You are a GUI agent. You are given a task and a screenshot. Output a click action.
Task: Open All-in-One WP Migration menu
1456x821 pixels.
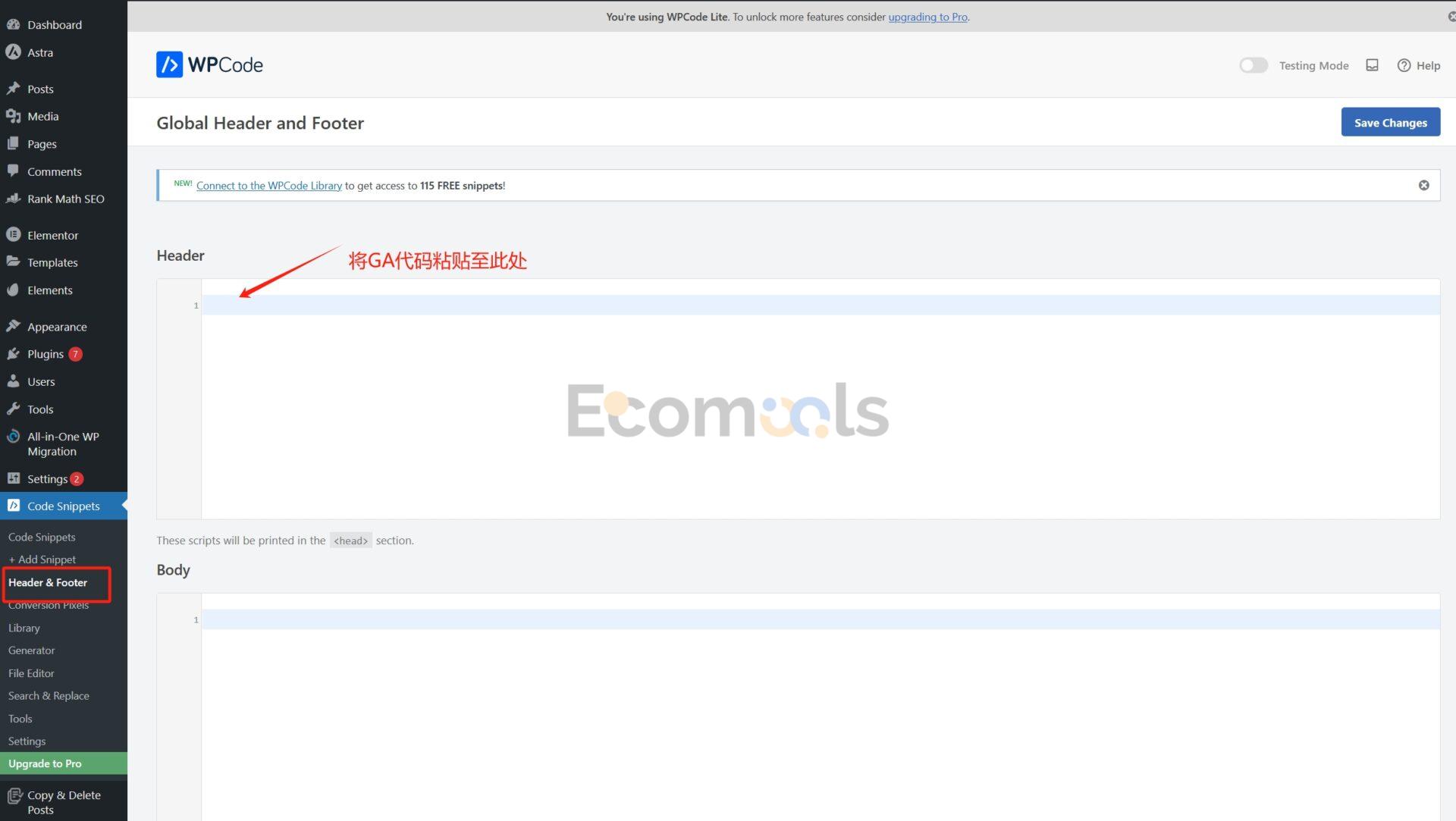tap(64, 443)
